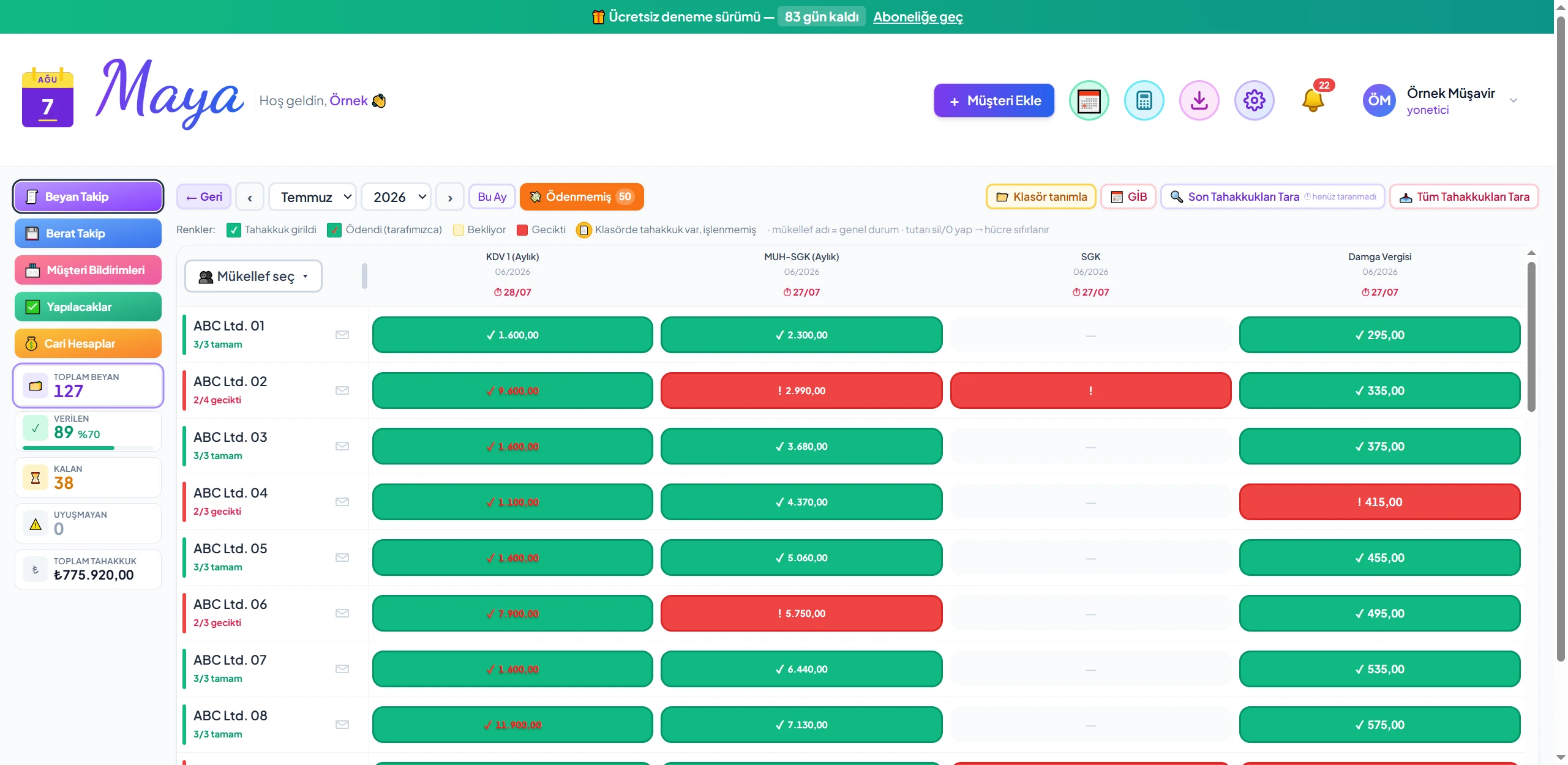The image size is (1568, 765).
Task: Open the 2026 year dropdown
Action: pyautogui.click(x=396, y=197)
